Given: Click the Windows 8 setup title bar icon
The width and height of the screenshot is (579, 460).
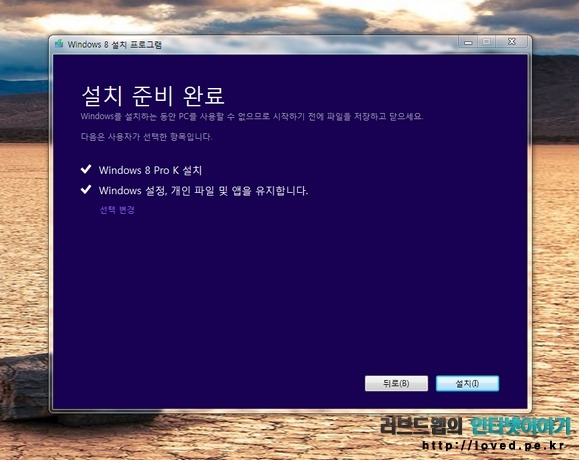Looking at the screenshot, I should pyautogui.click(x=59, y=44).
